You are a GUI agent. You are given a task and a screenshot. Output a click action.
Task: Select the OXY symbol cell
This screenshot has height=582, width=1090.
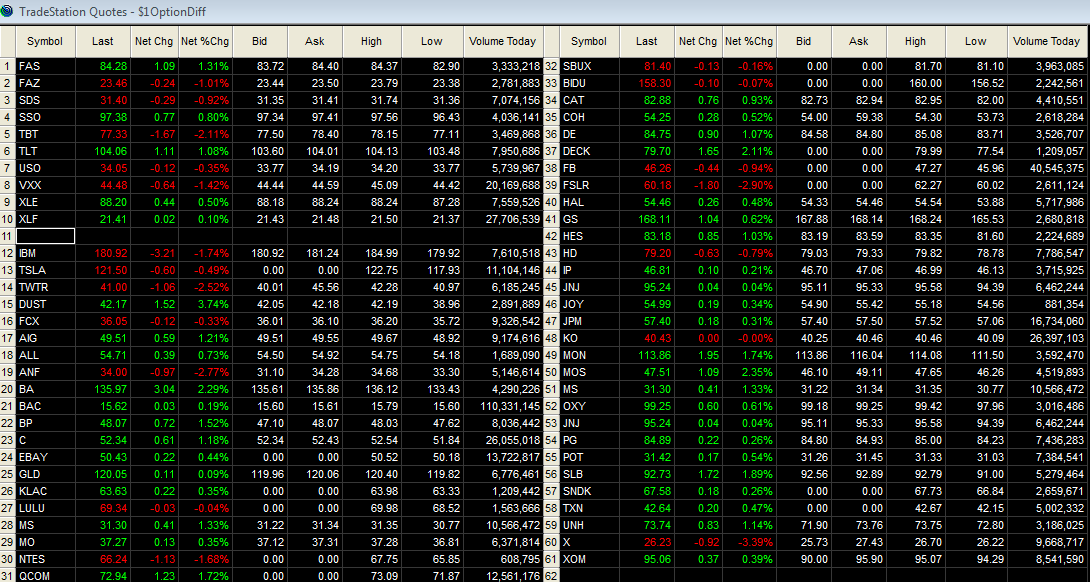coord(589,406)
